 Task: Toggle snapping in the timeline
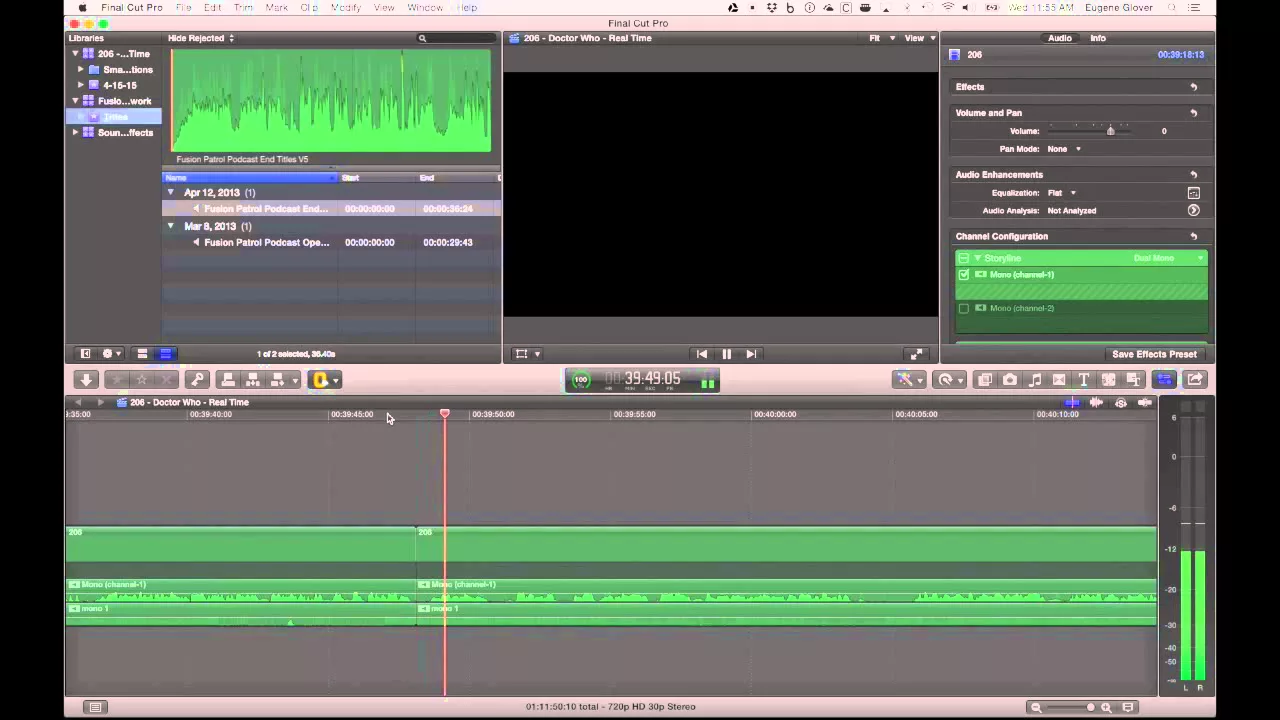pyautogui.click(x=1145, y=403)
